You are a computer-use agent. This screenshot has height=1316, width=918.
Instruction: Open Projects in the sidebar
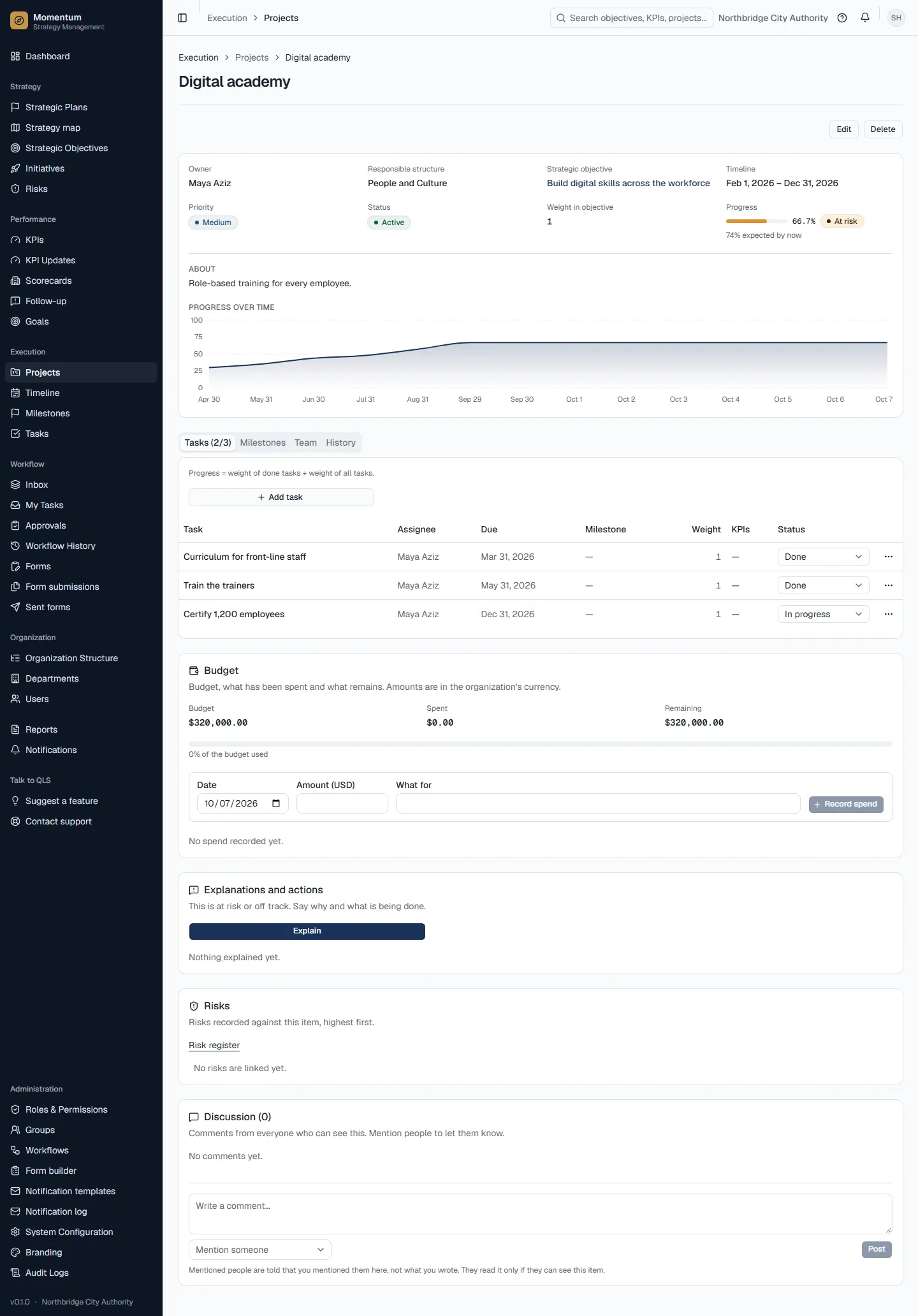[x=81, y=372]
